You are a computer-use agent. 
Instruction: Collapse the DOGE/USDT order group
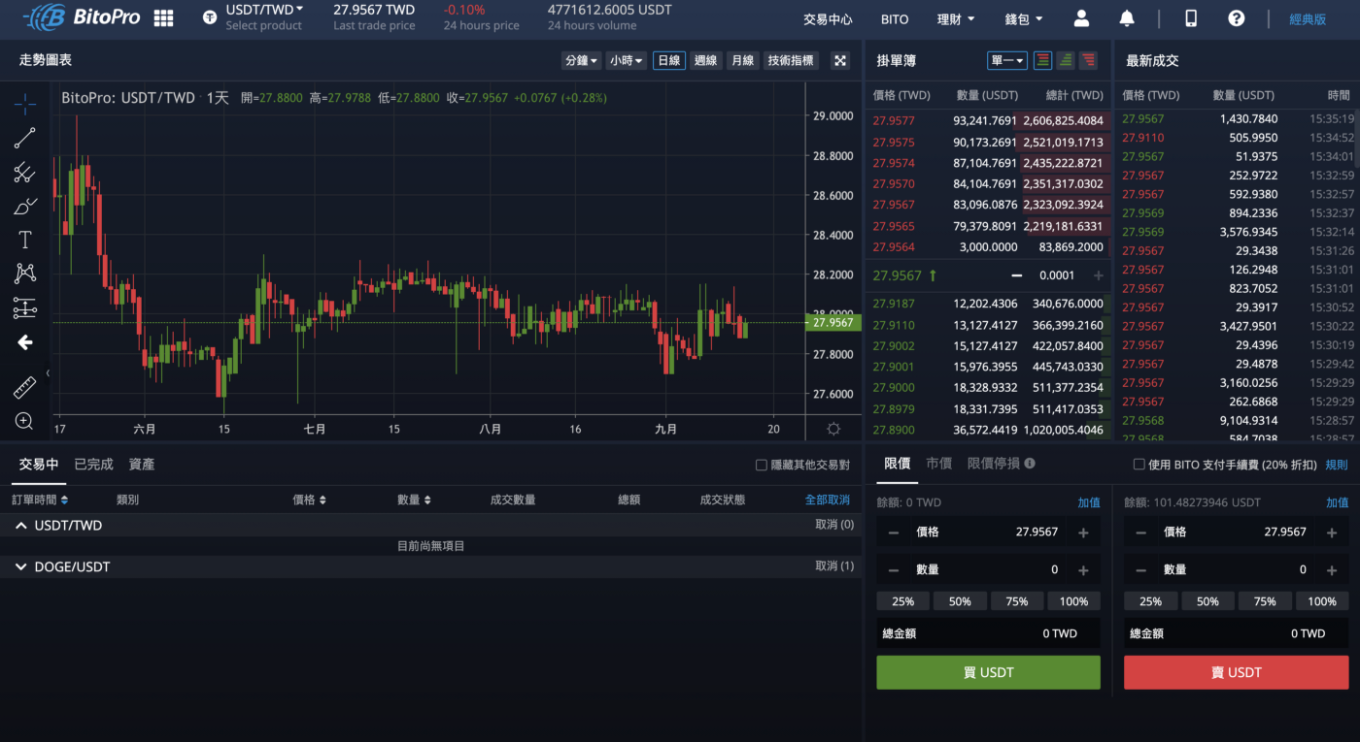click(22, 566)
